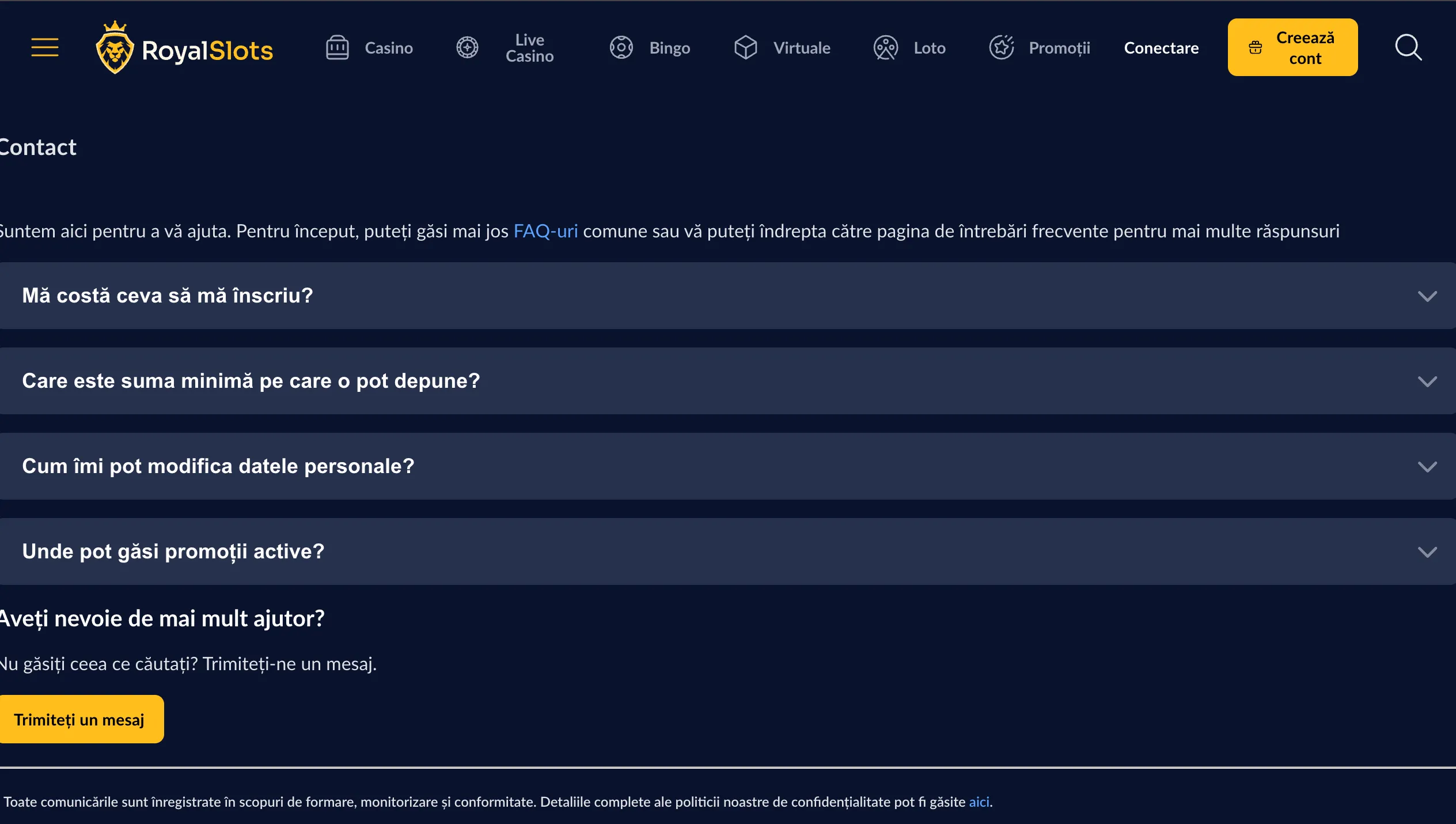Open the hamburger menu icon
1456x824 pixels.
(x=45, y=47)
